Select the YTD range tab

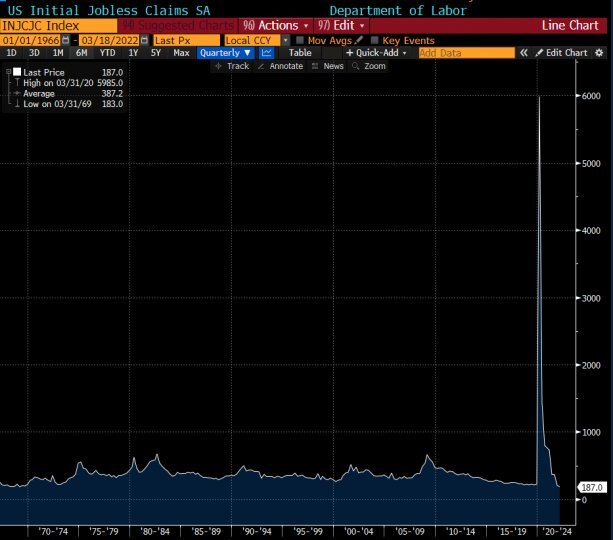coord(107,52)
